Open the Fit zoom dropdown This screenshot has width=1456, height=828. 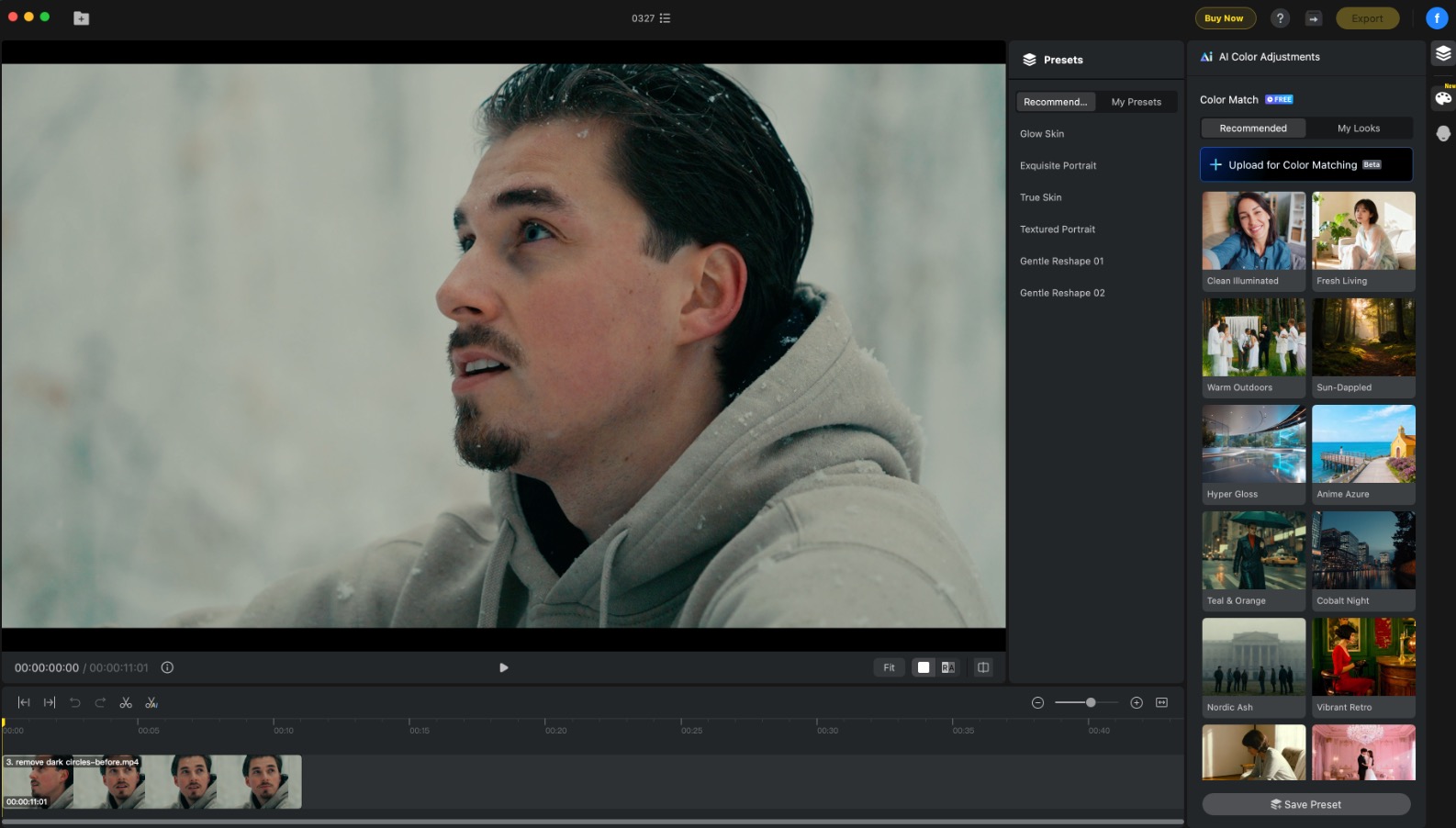(889, 667)
